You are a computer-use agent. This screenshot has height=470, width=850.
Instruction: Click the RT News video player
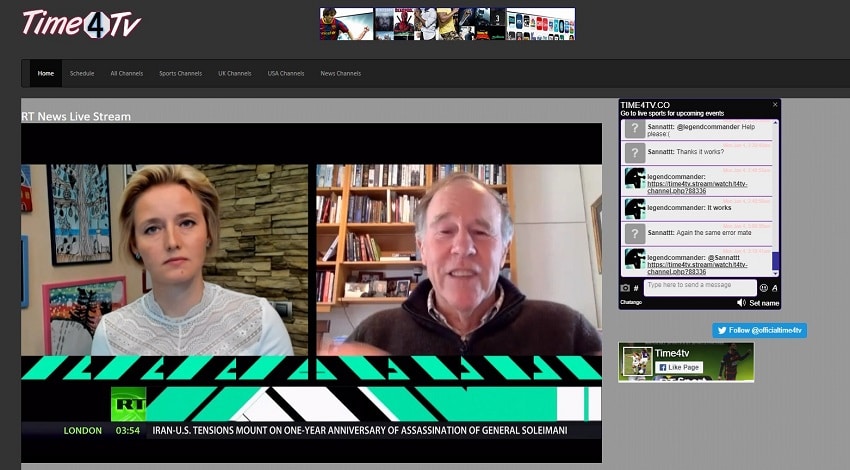(x=311, y=293)
